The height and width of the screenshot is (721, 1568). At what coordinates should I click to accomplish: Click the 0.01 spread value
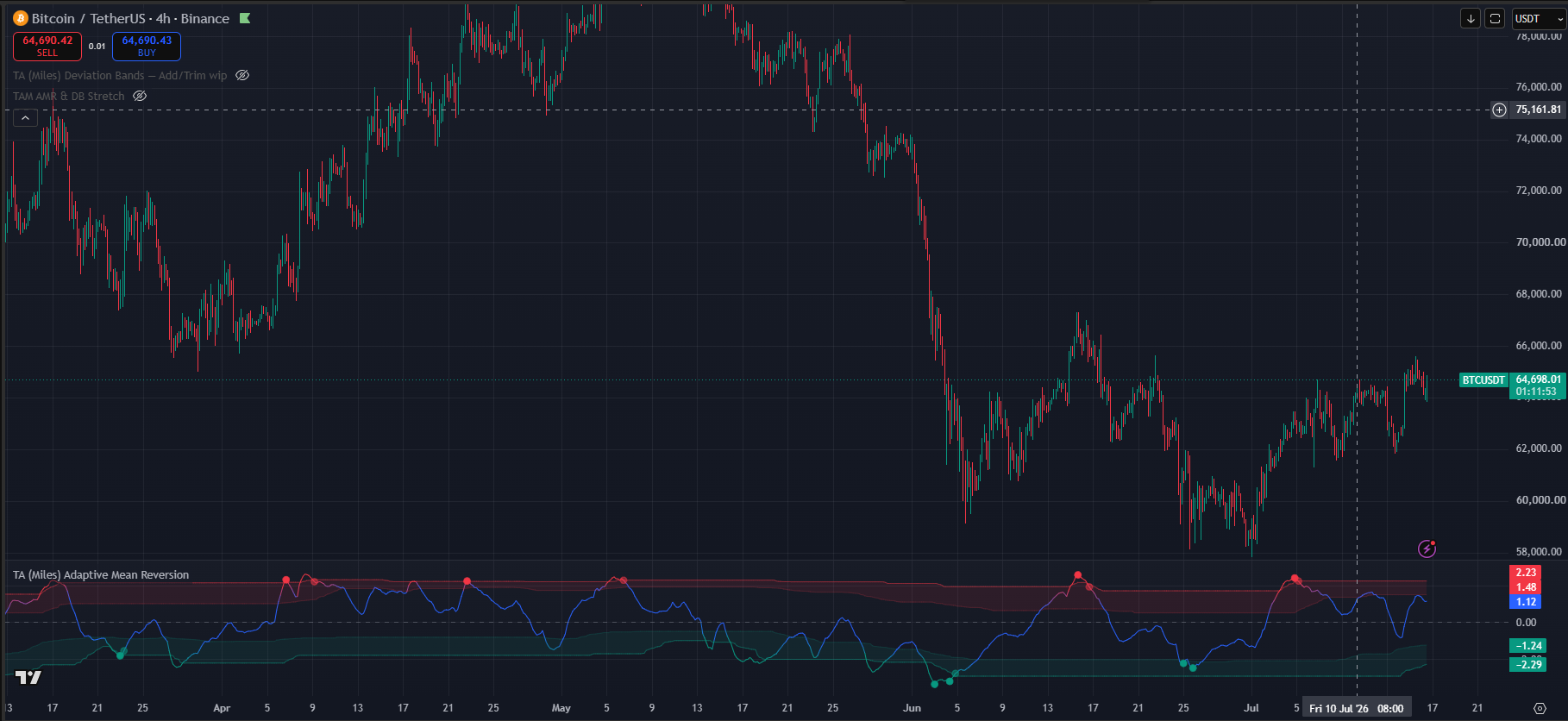(97, 47)
